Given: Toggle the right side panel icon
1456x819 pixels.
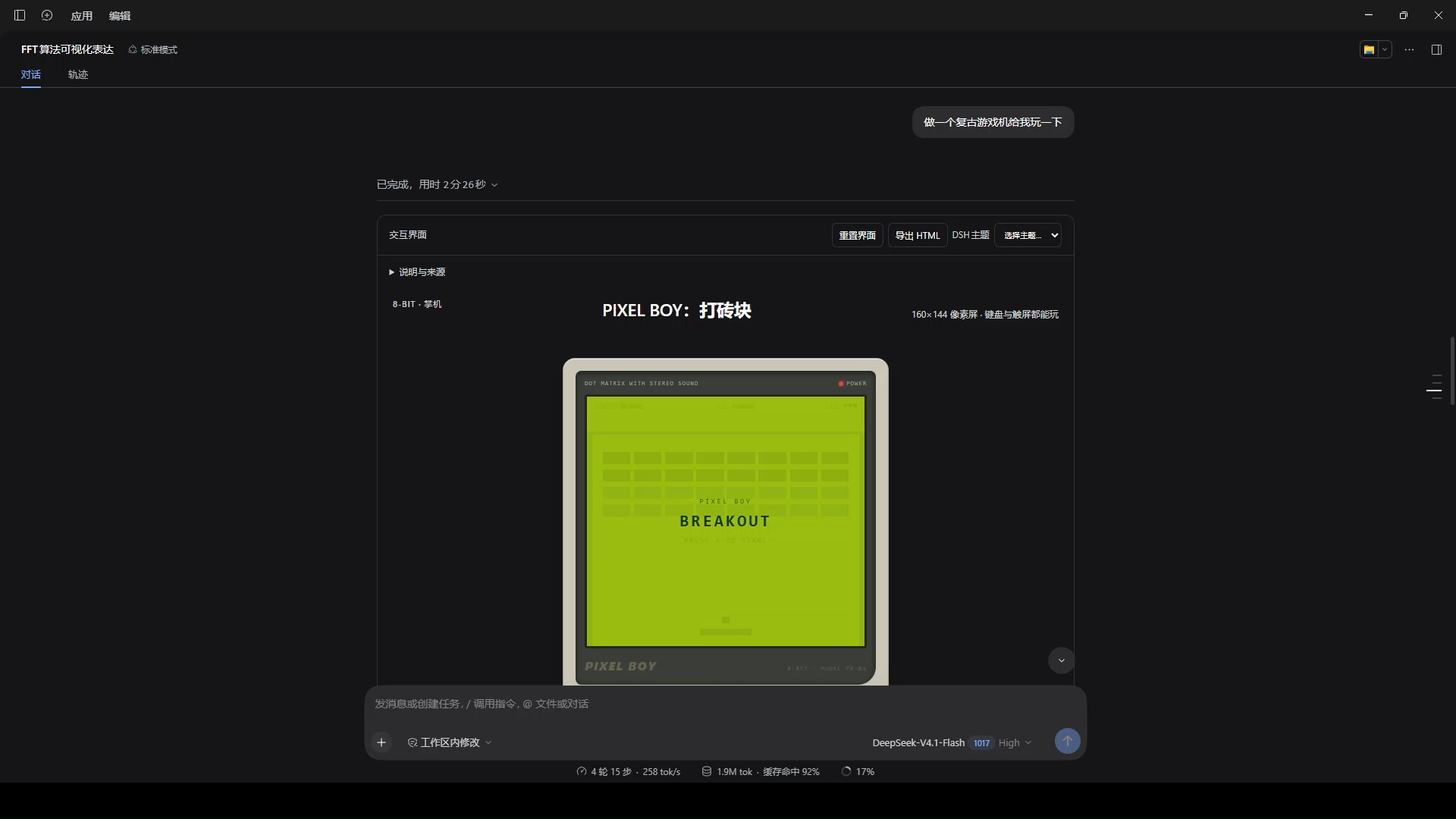Looking at the screenshot, I should tap(1436, 49).
